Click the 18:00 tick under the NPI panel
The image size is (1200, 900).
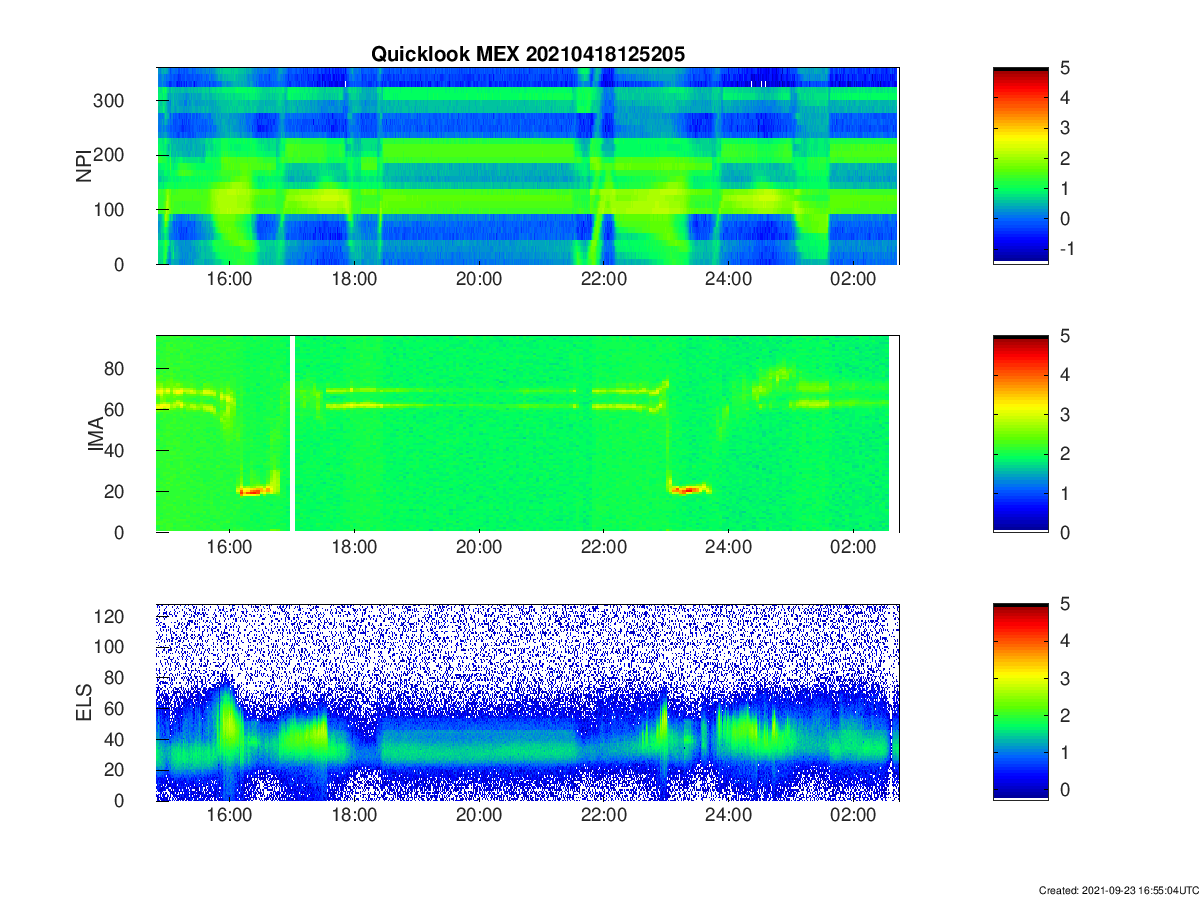354,280
